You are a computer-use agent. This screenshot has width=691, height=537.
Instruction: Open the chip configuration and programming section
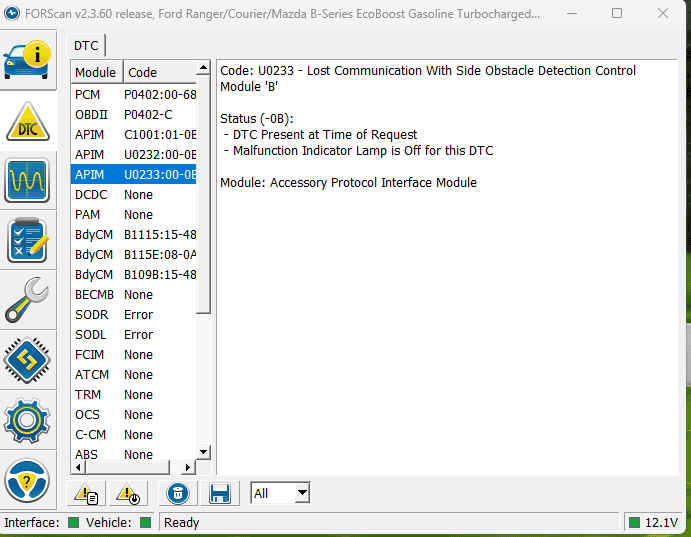(x=27, y=360)
